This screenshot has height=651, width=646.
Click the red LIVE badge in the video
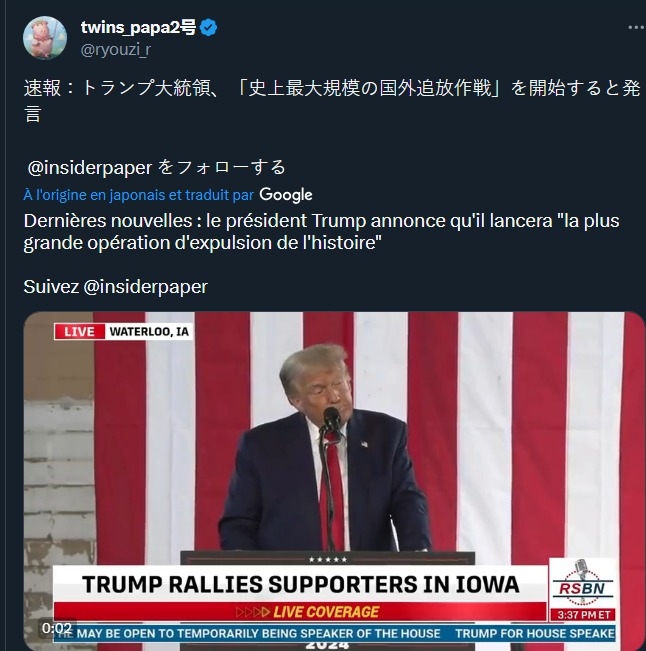click(79, 331)
